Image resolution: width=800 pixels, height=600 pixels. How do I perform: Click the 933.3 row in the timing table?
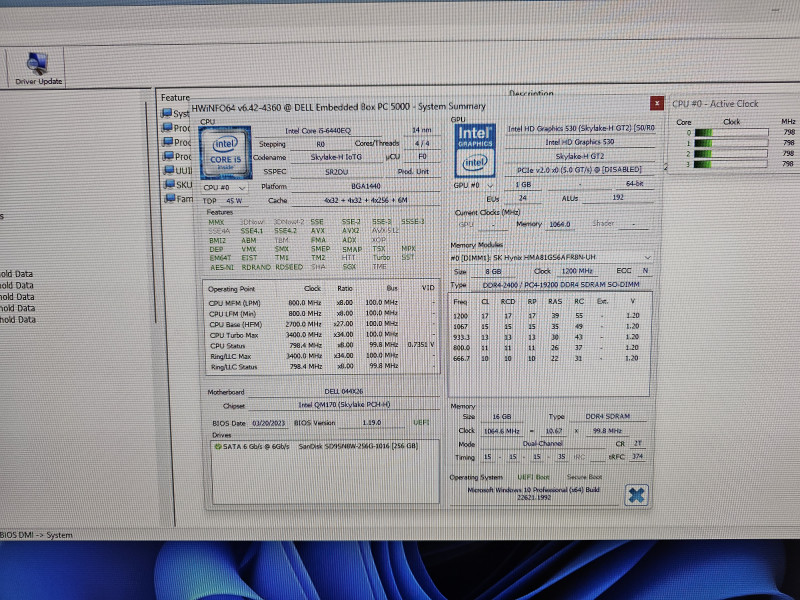coord(546,337)
